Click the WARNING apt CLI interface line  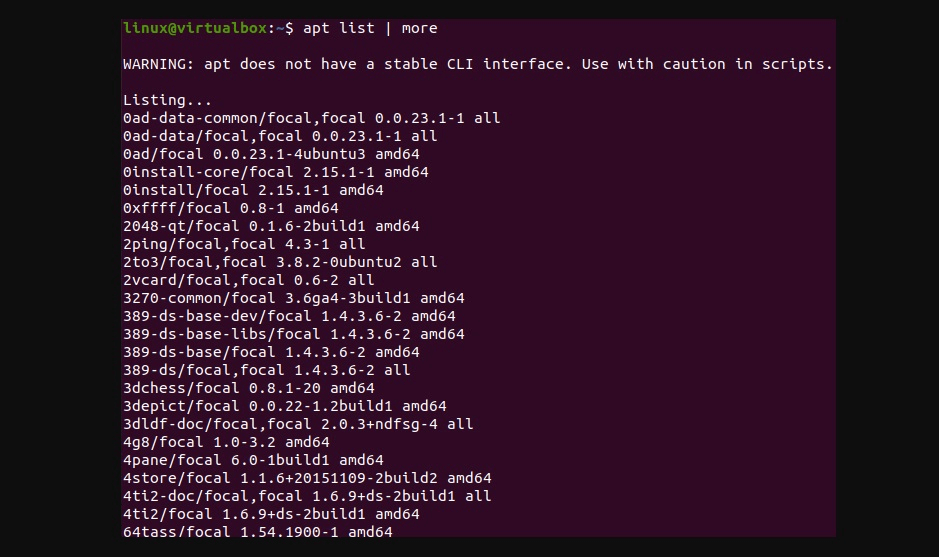(478, 64)
